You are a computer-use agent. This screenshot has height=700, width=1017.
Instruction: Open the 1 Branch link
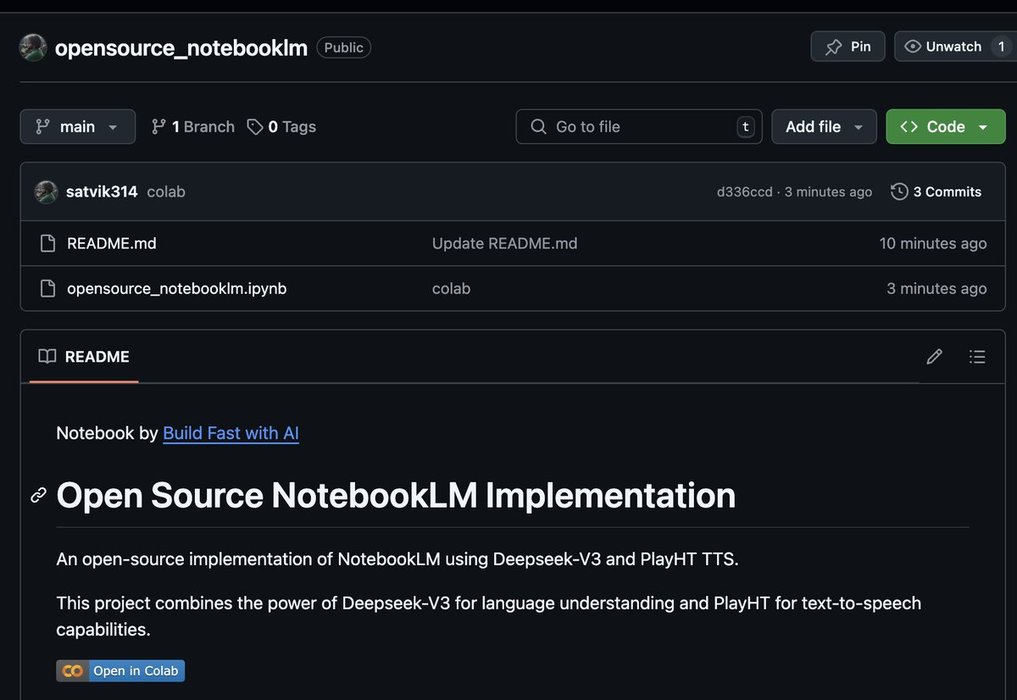tap(193, 127)
